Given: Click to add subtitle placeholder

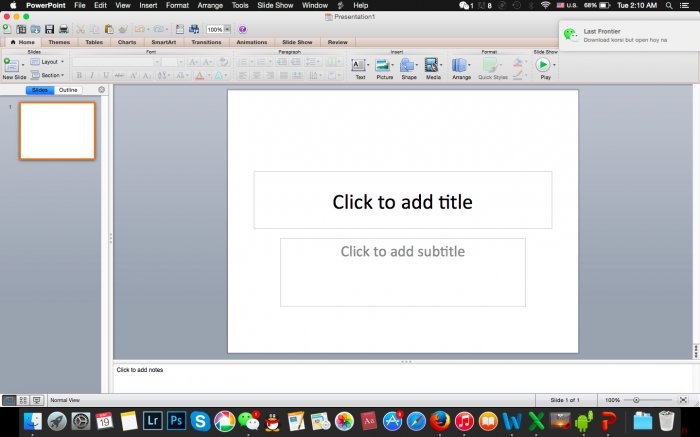Looking at the screenshot, I should pyautogui.click(x=403, y=272).
